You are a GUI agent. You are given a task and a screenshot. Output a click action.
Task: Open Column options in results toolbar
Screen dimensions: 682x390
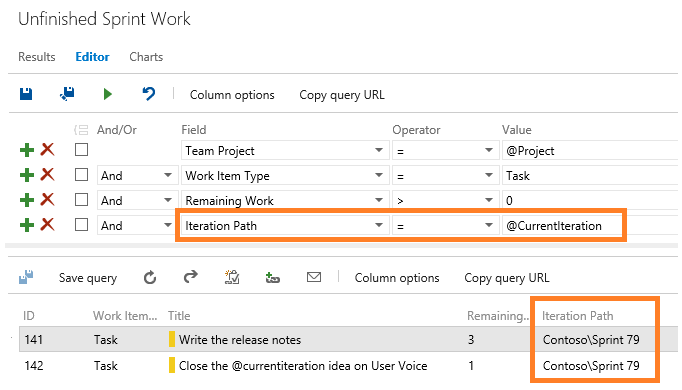click(397, 278)
